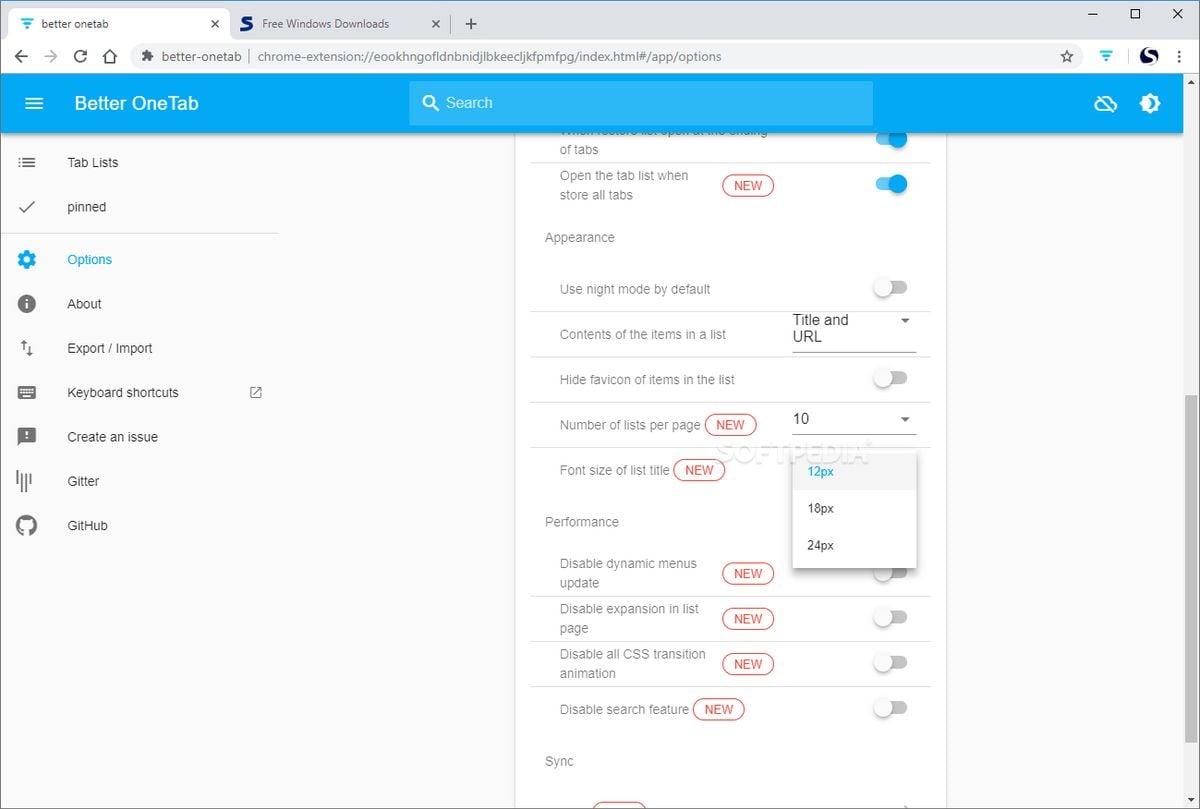1200x809 pixels.
Task: Click the Search input field
Action: tap(641, 103)
